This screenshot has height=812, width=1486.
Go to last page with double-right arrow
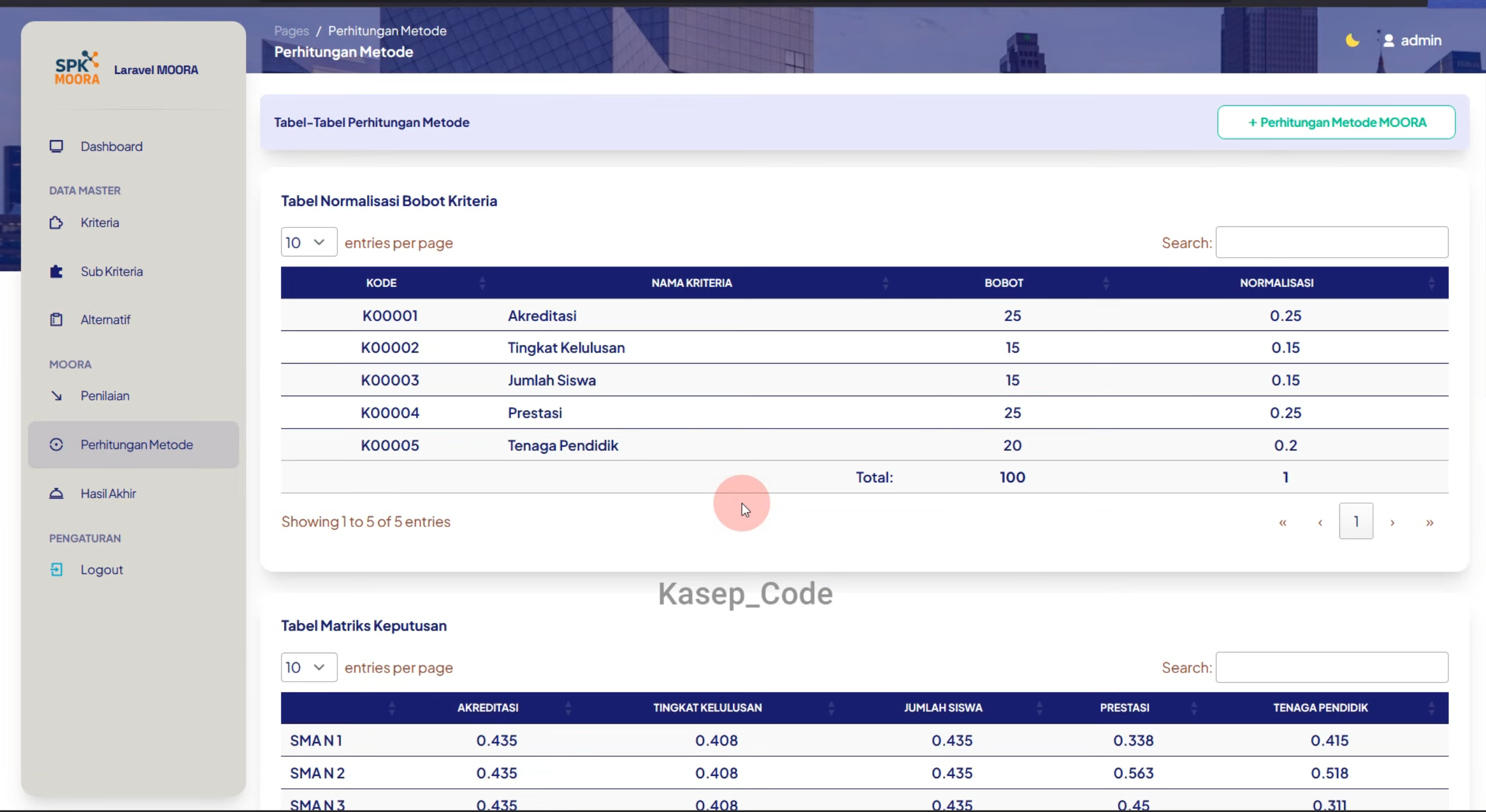[x=1430, y=522]
